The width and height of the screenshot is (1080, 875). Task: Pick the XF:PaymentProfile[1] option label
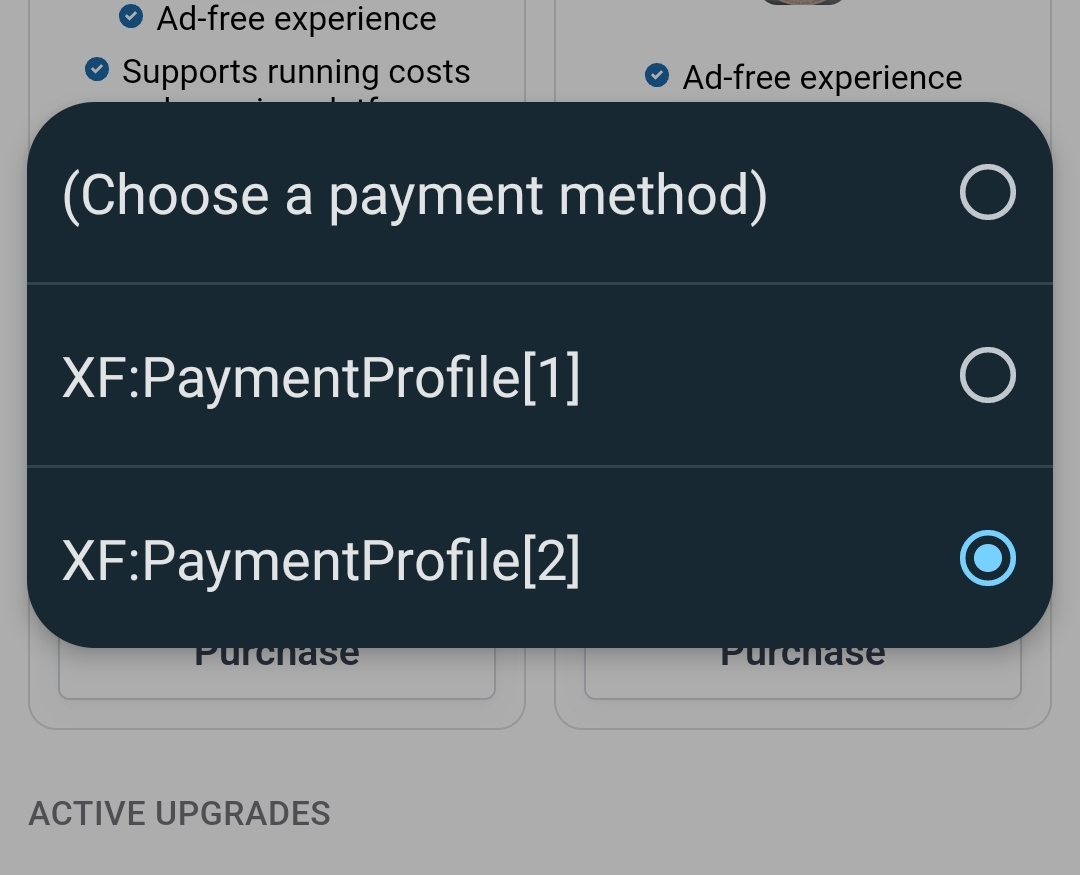(x=321, y=377)
